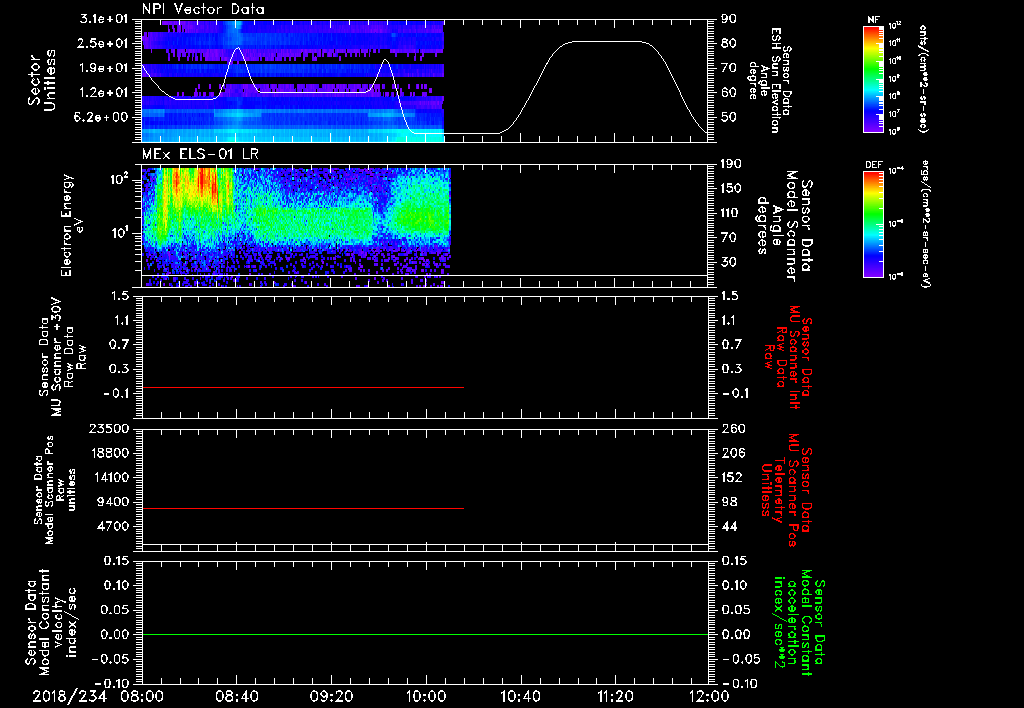Click the red 'MU Scanner Pos Telemetry' label

click(786, 490)
